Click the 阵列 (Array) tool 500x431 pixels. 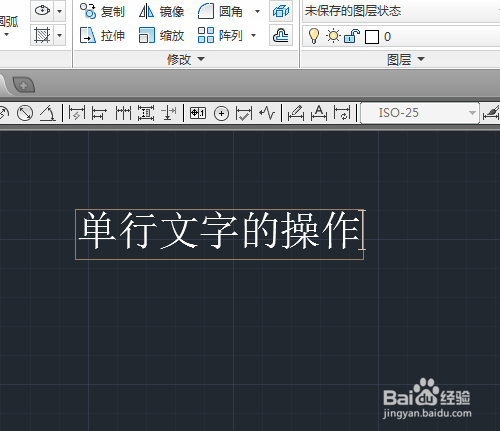[220, 35]
